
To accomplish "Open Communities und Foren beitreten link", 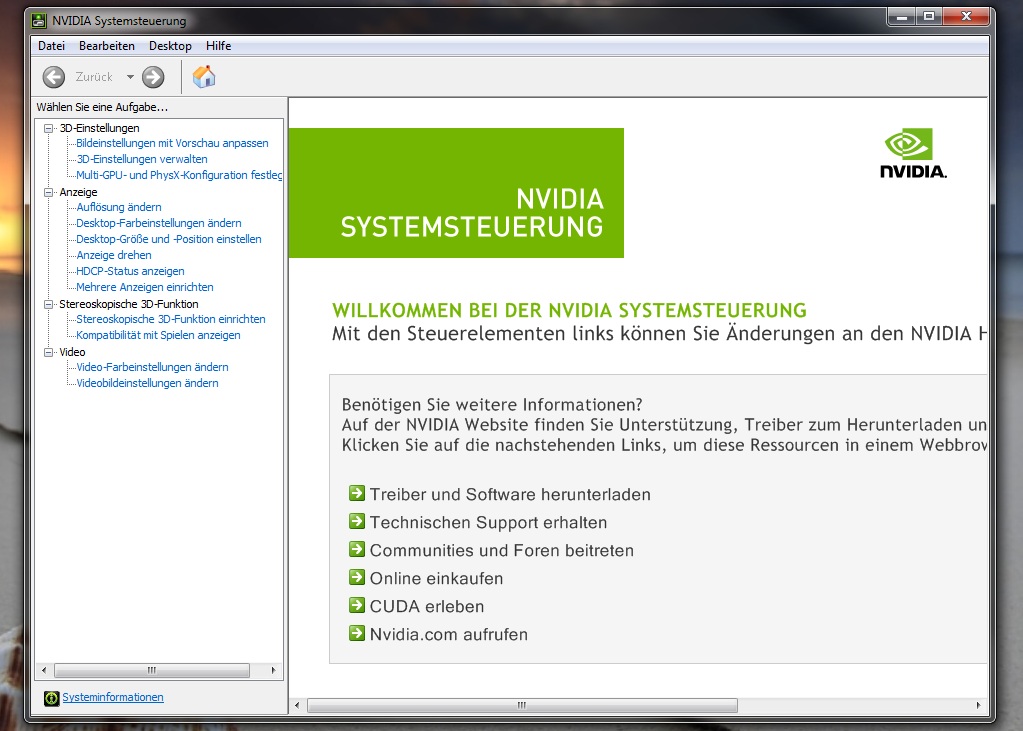I will pyautogui.click(x=502, y=550).
